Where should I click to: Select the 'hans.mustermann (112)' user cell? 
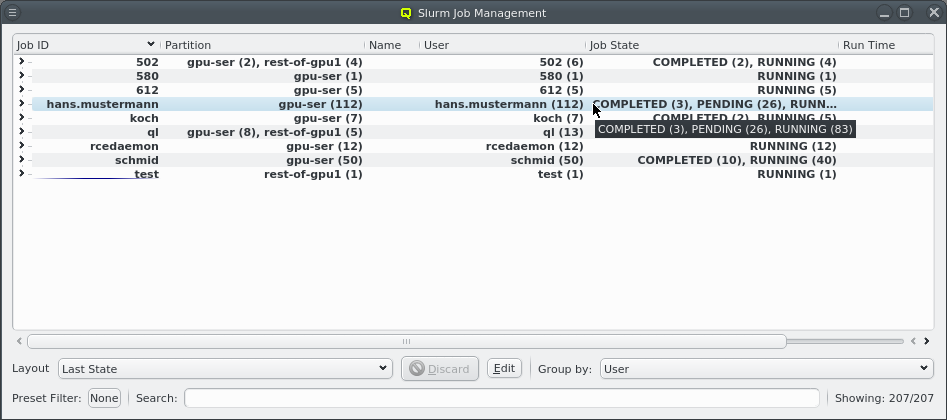[509, 104]
